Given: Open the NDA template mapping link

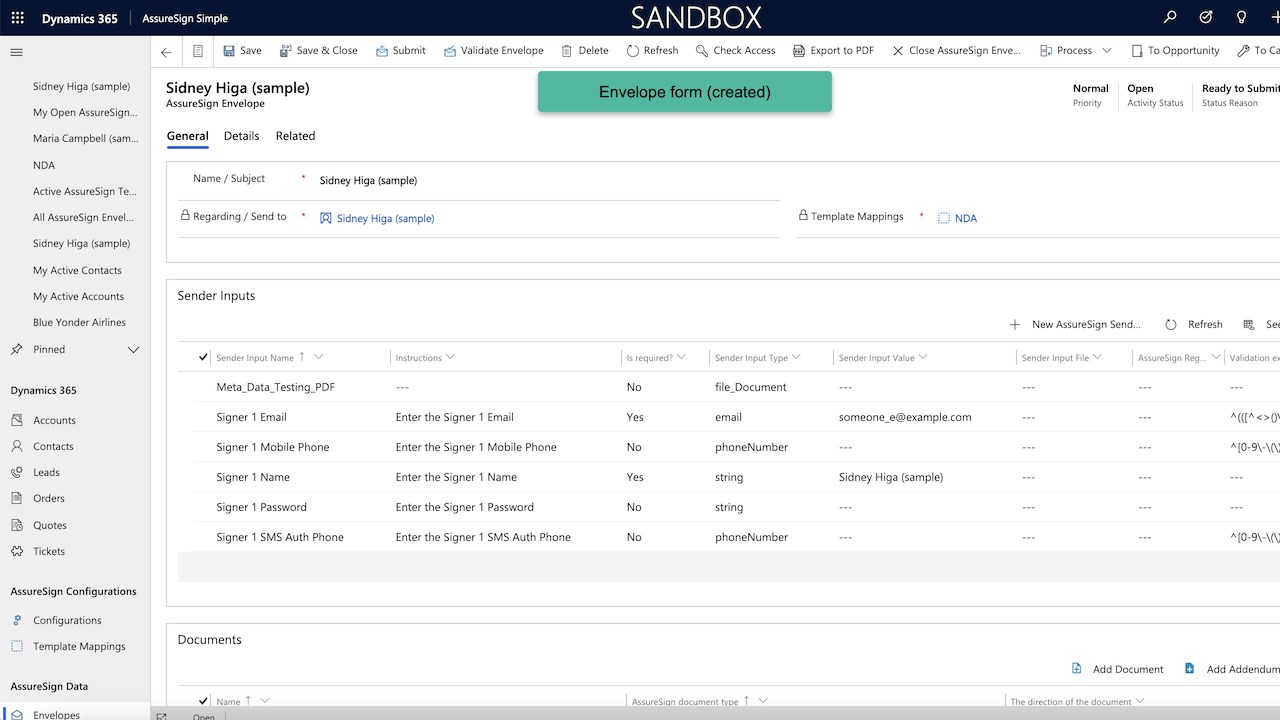Looking at the screenshot, I should pos(966,218).
